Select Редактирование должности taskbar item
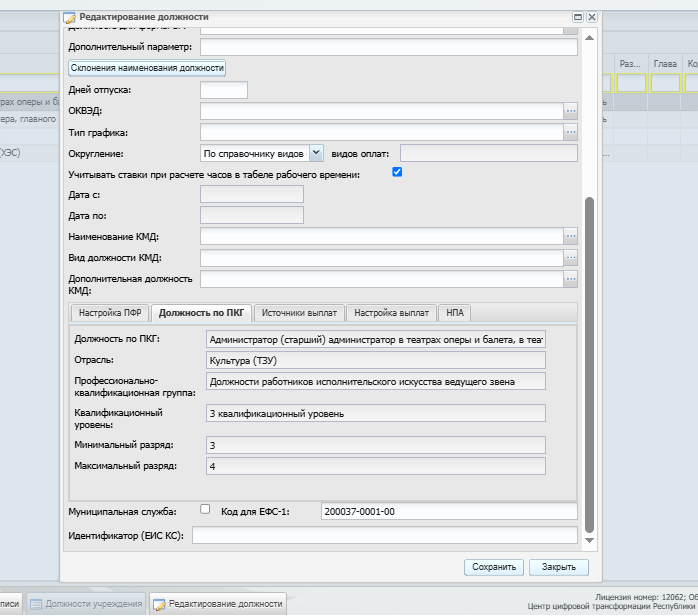This screenshot has width=698, height=616. 218,604
